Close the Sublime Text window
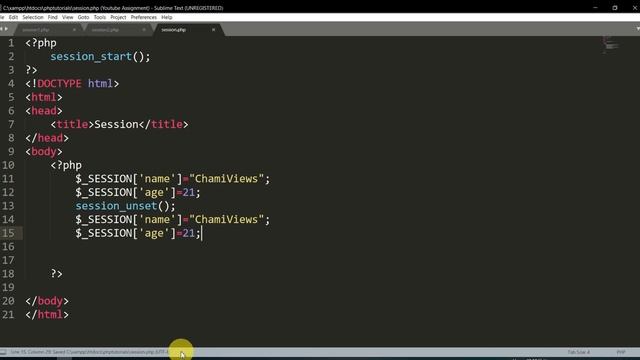Screen dimensions: 640x360 point(635,8)
